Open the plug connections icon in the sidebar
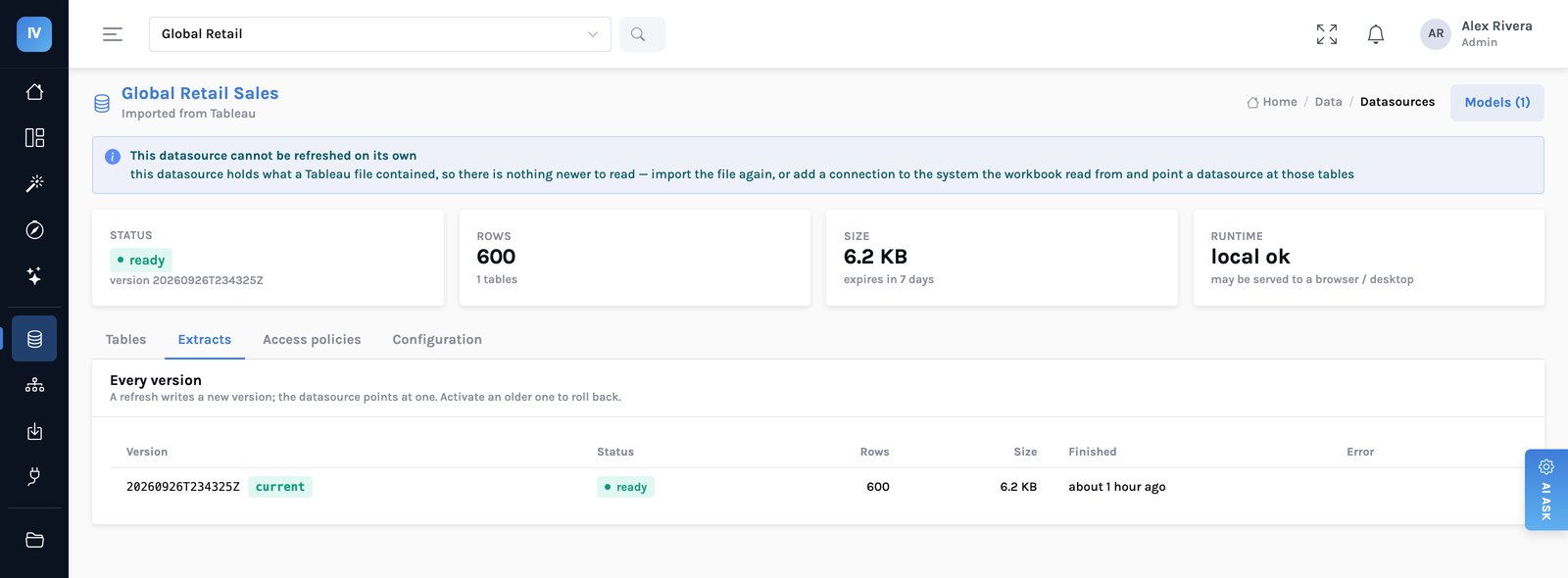Viewport: 1568px width, 578px height. coord(34,477)
